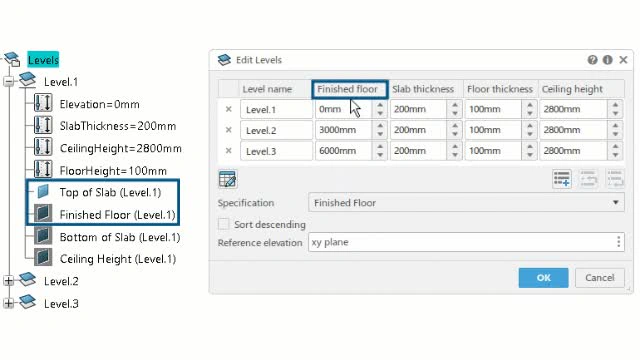The width and height of the screenshot is (640, 360).
Task: Collapse the Level.1 tree node
Action: point(9,82)
